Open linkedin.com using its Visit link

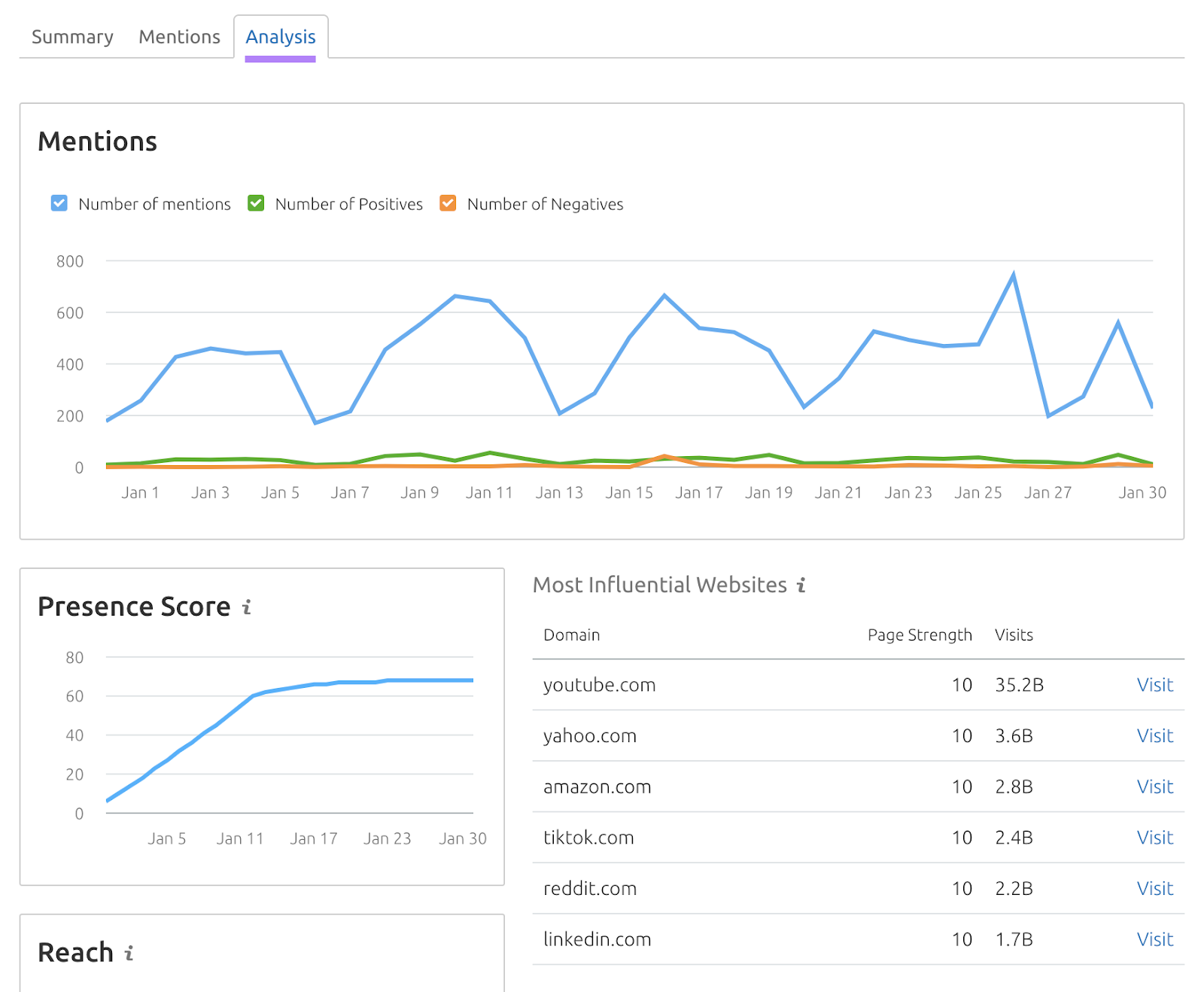coord(1155,939)
